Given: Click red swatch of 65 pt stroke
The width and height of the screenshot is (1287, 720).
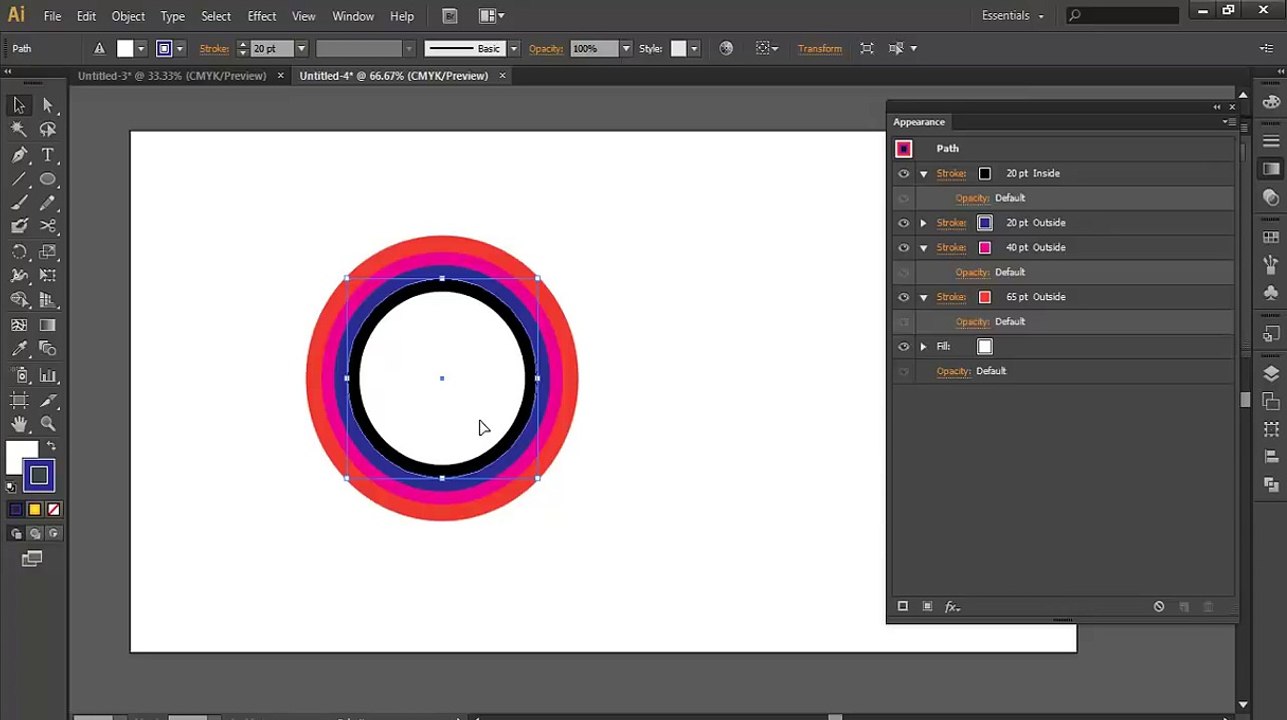Looking at the screenshot, I should pyautogui.click(x=985, y=297).
